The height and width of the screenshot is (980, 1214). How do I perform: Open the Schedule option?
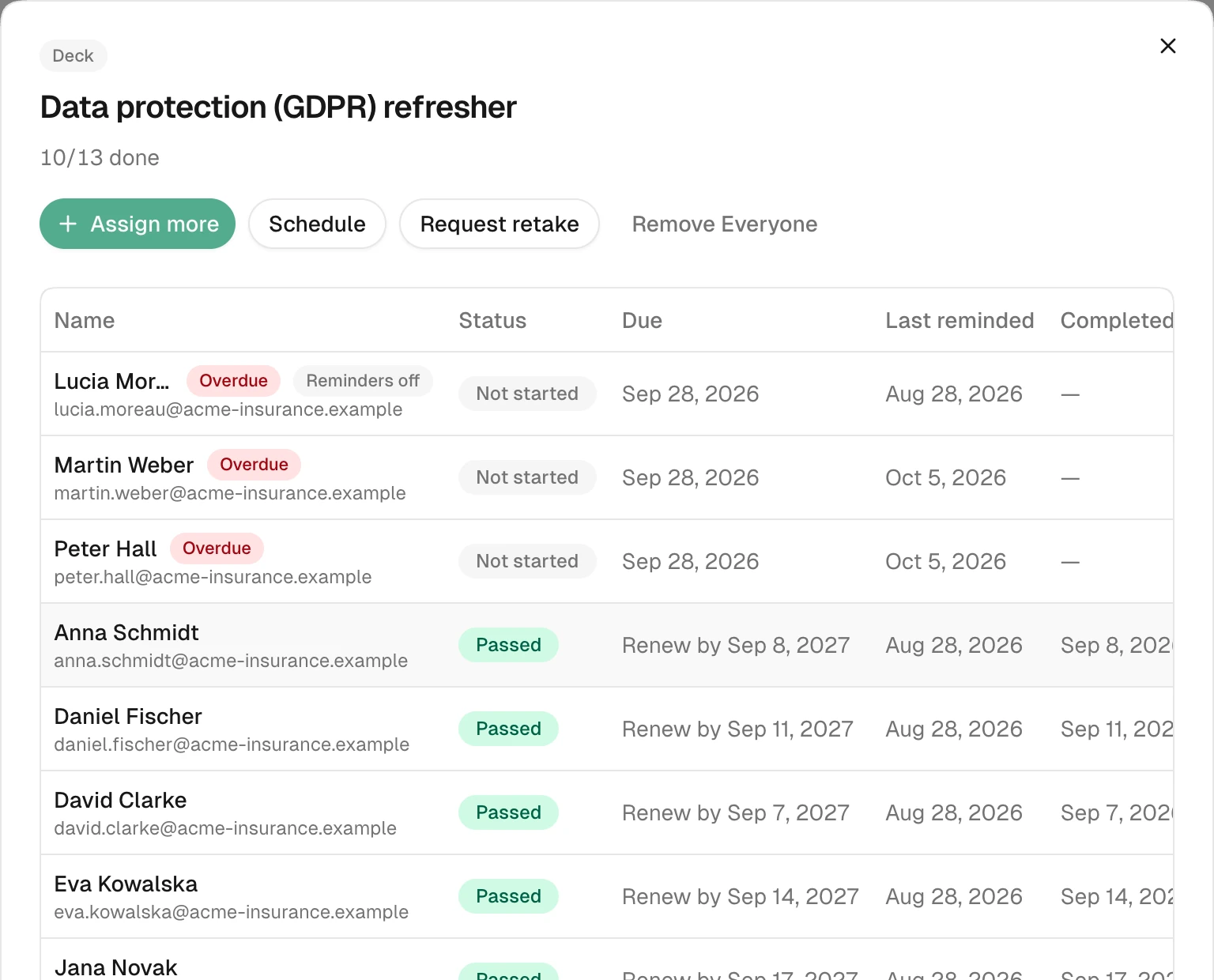tap(317, 224)
